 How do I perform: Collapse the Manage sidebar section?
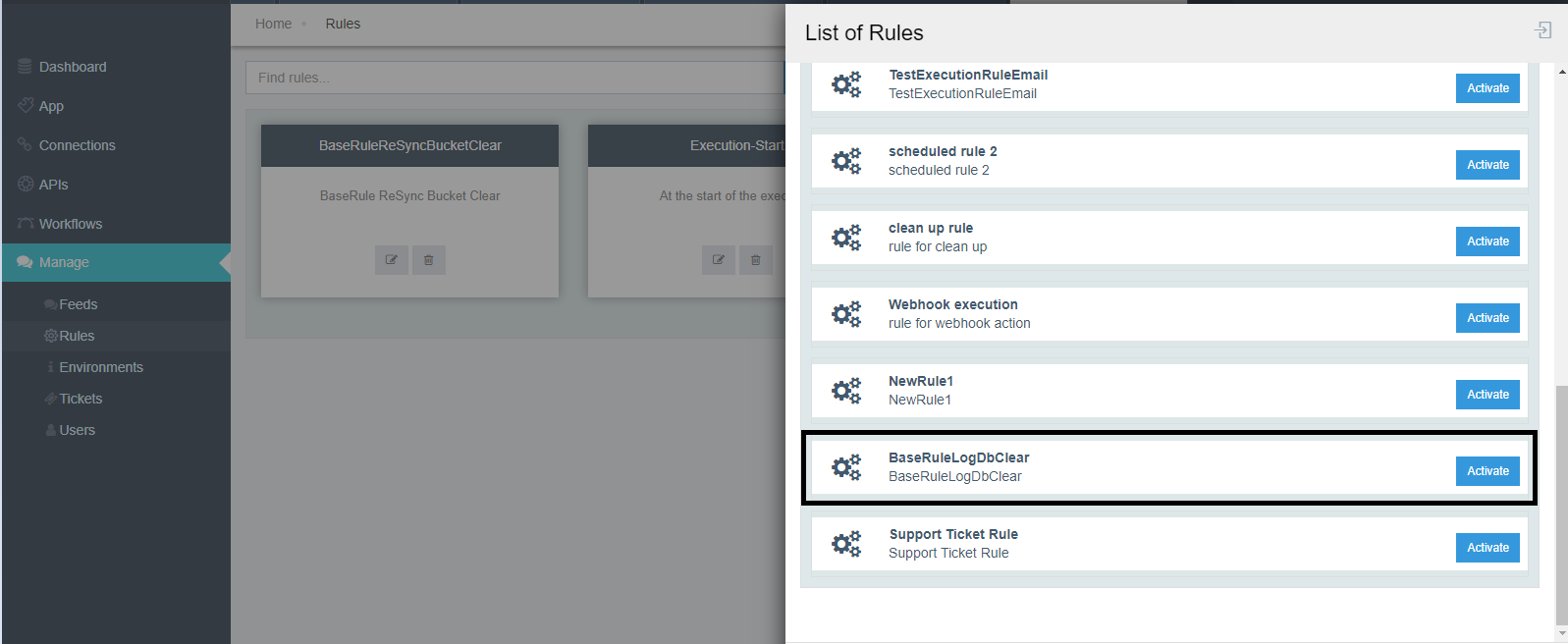(64, 263)
